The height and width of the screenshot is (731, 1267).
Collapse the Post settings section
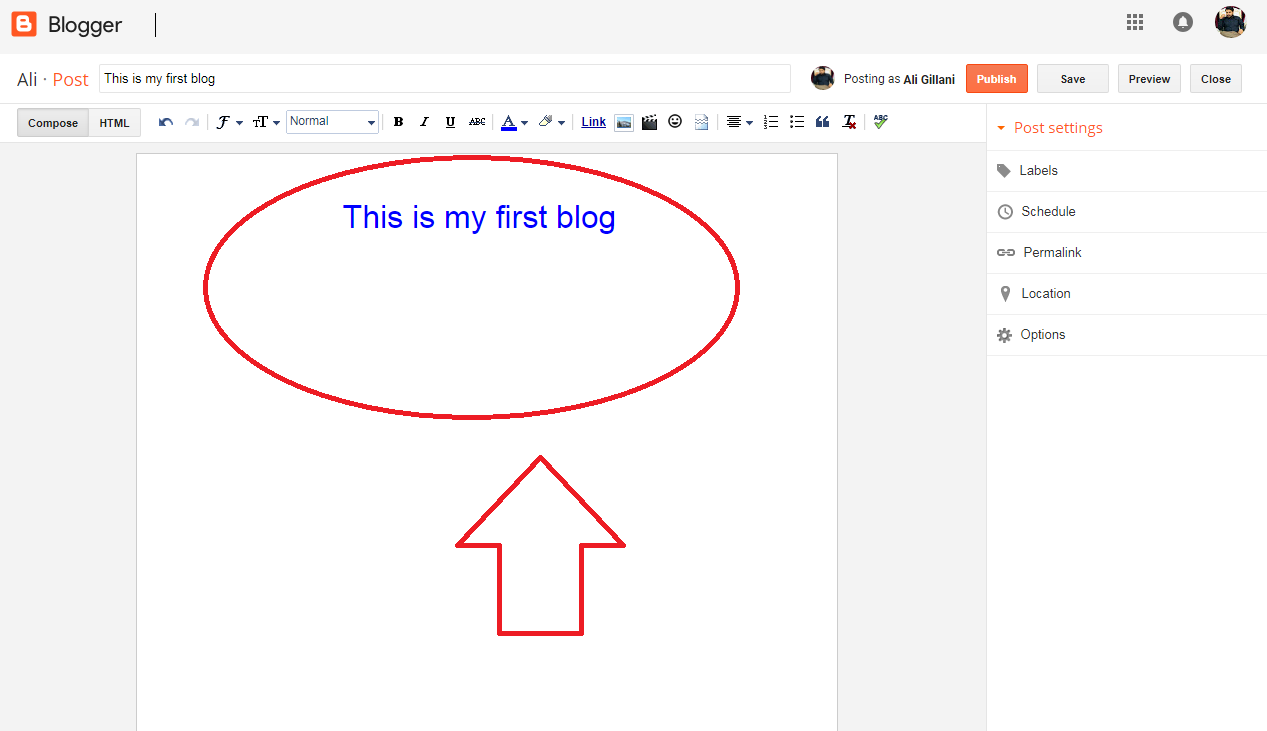point(1001,127)
